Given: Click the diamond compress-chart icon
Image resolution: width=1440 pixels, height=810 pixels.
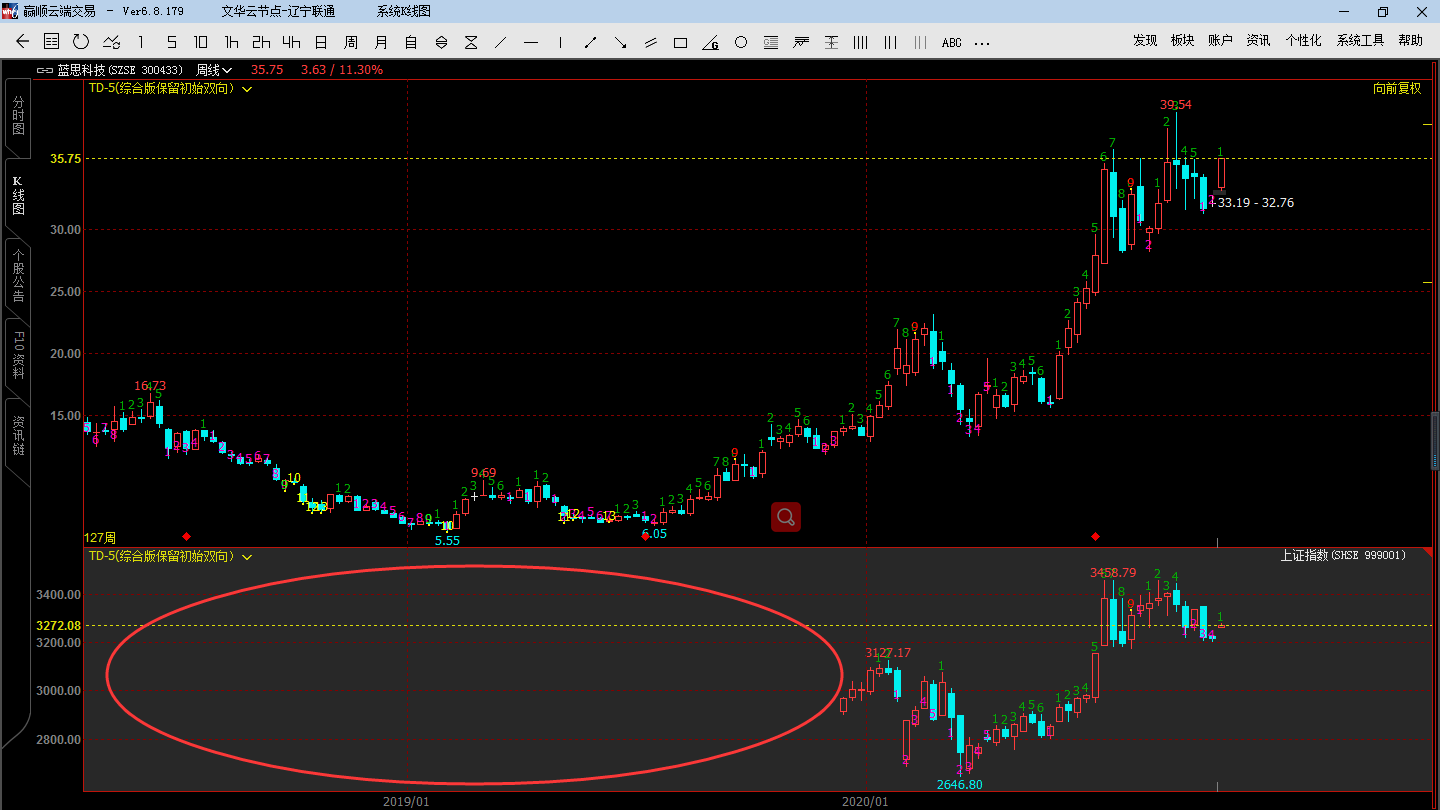Looking at the screenshot, I should pos(441,42).
